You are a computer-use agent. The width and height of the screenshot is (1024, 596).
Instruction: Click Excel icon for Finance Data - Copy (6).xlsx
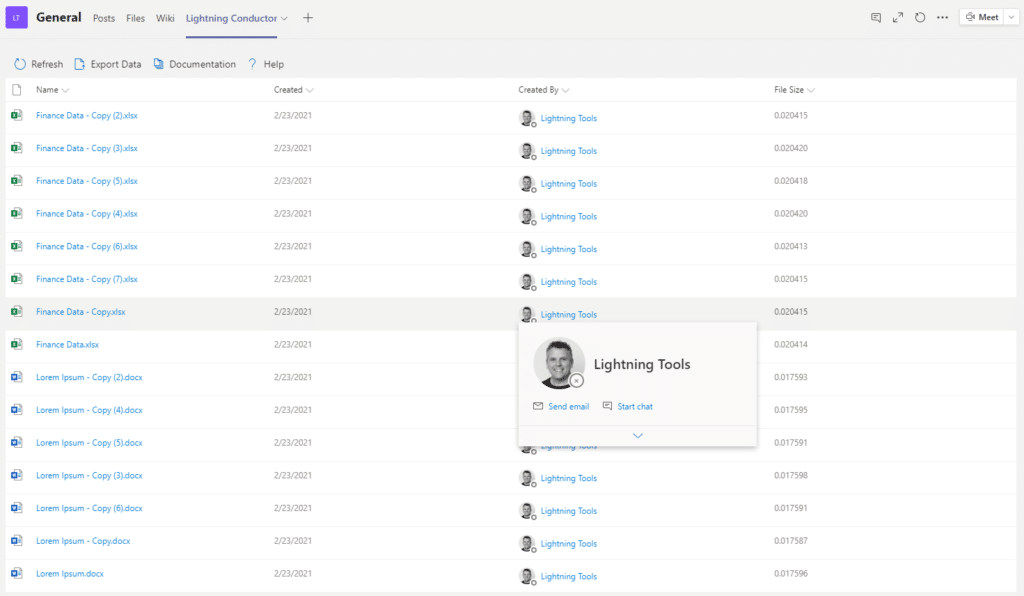[16, 245]
